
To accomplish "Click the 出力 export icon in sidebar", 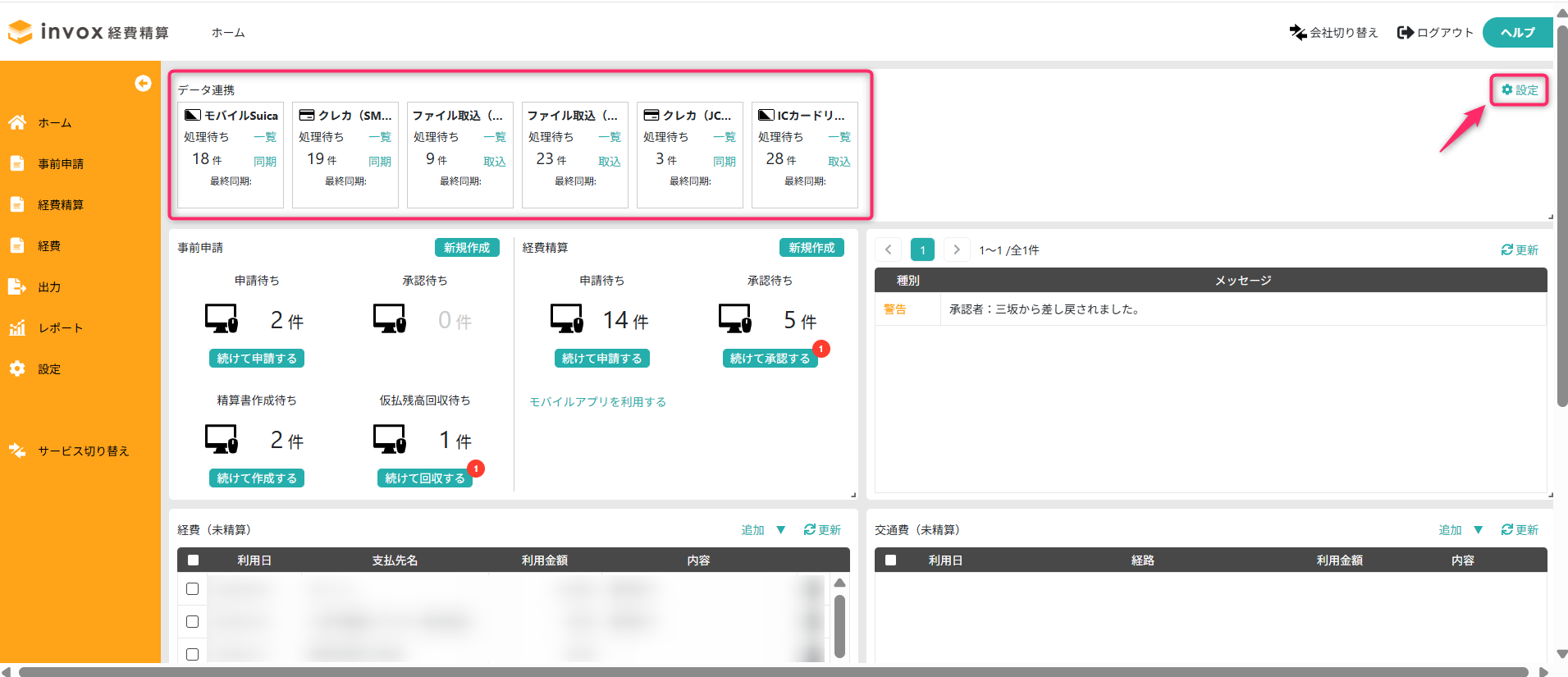I will [x=17, y=286].
